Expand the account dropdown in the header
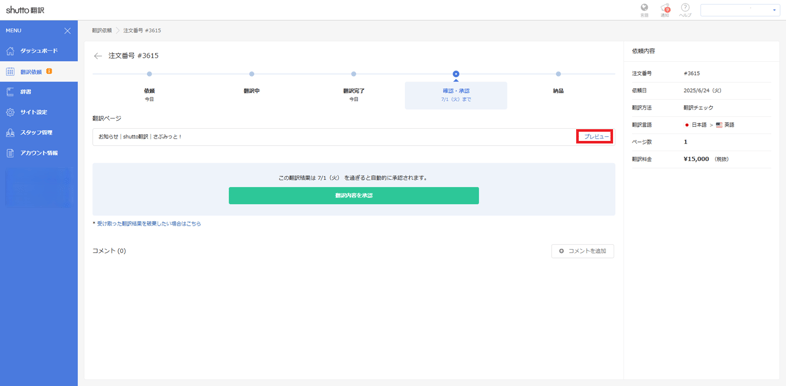The image size is (786, 386). pos(740,10)
